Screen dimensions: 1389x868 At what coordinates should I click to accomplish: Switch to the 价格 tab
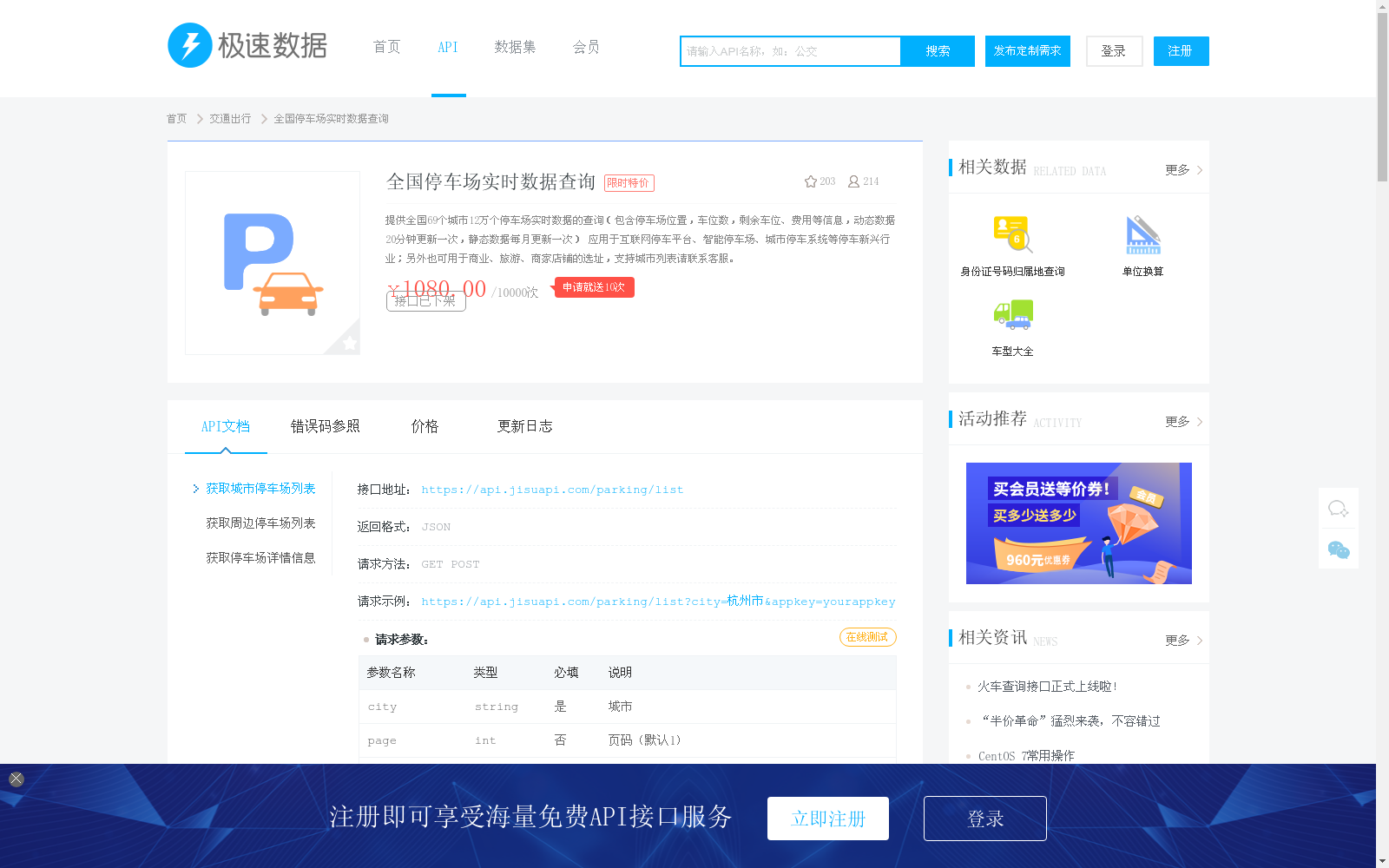click(425, 426)
